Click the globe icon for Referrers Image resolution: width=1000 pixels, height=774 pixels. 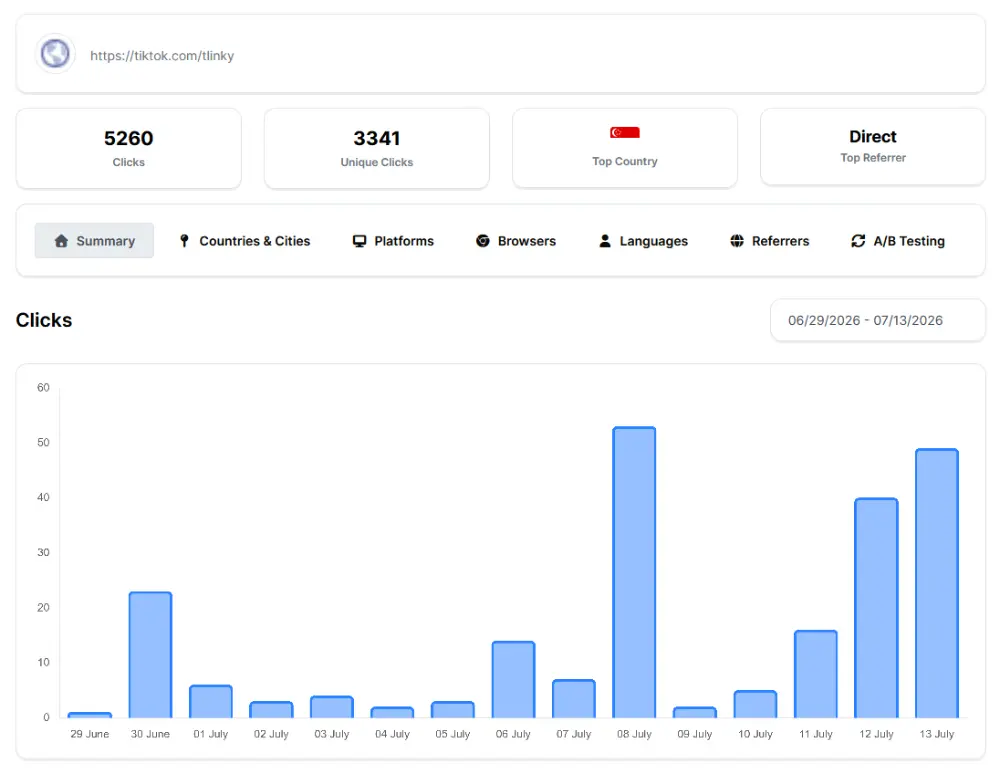coord(737,241)
